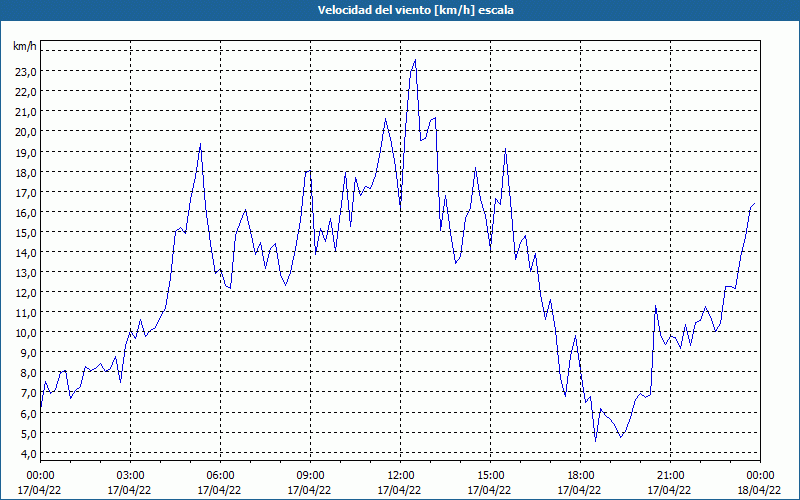Click the 18:00 time axis label
Image resolution: width=800 pixels, height=500 pixels.
(x=581, y=476)
